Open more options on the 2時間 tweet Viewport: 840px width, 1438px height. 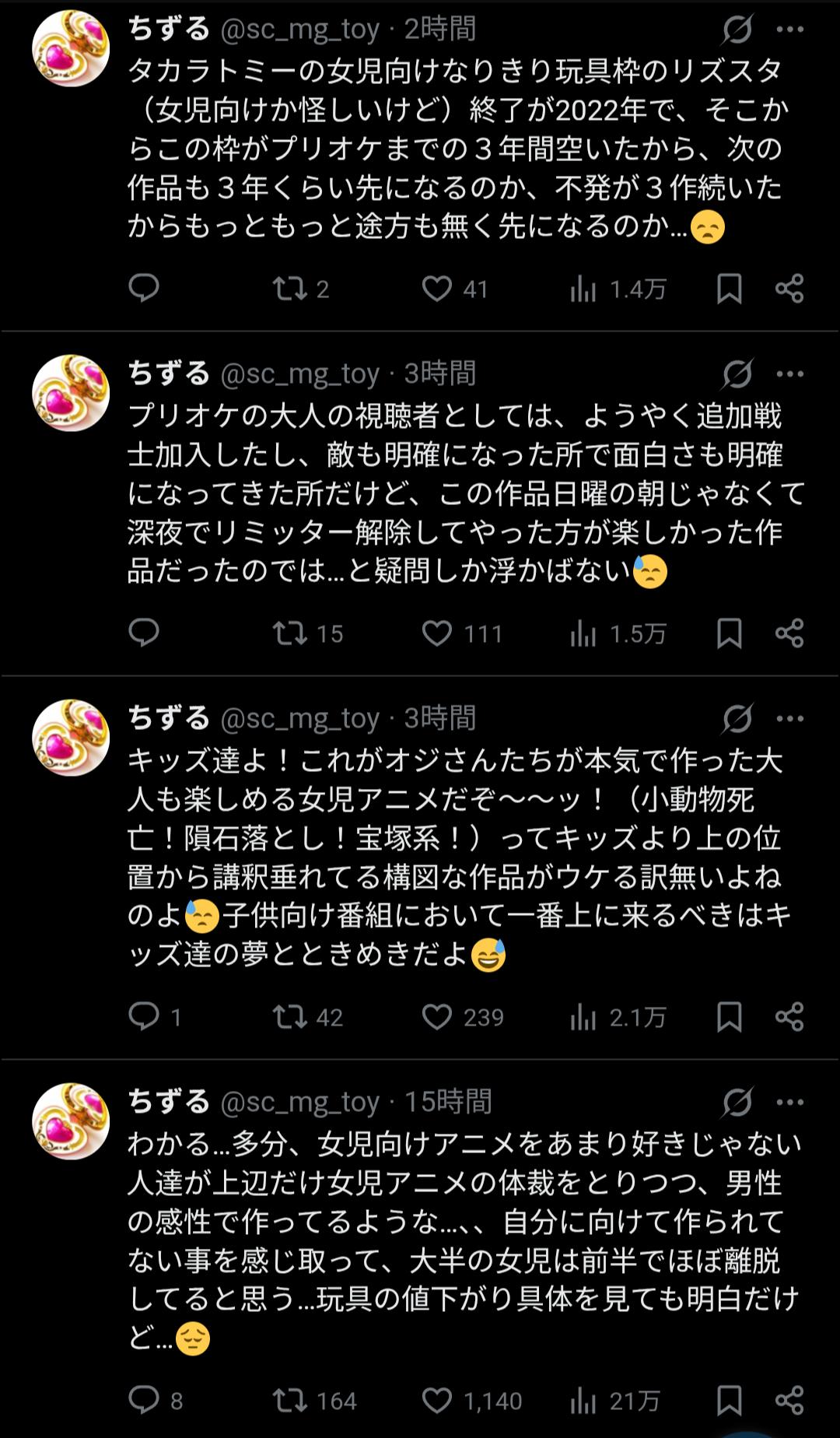coord(790,30)
